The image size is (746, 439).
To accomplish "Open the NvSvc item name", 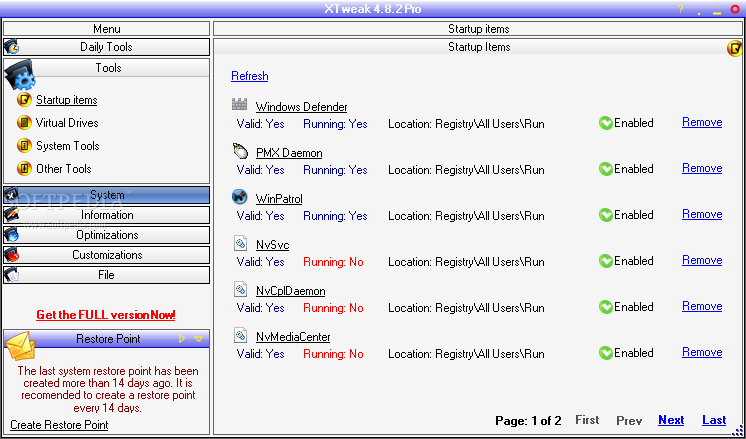I will (272, 245).
